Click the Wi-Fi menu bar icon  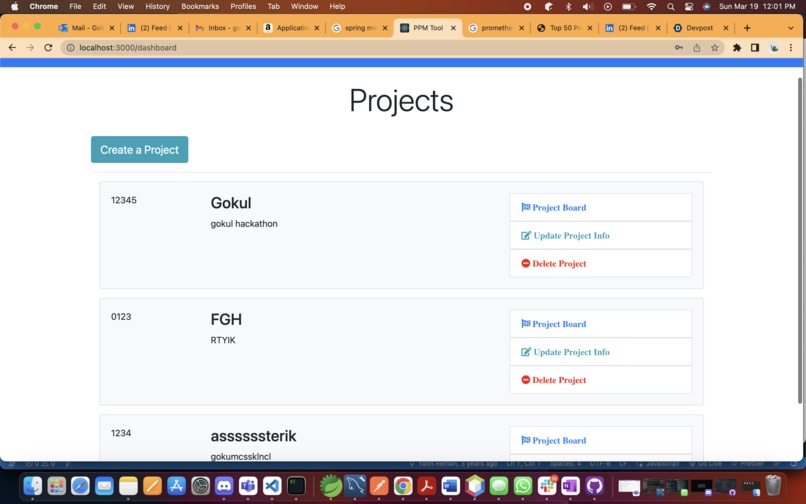[652, 7]
